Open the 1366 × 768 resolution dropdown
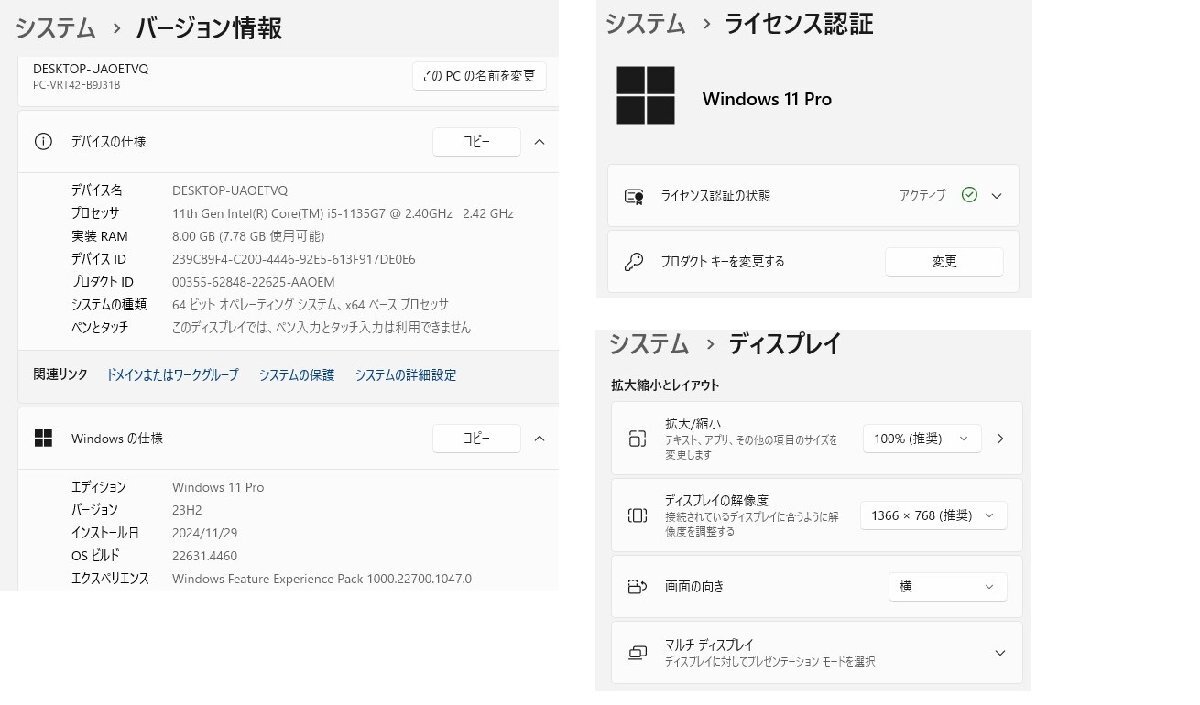This screenshot has height=705, width=1200. (933, 515)
